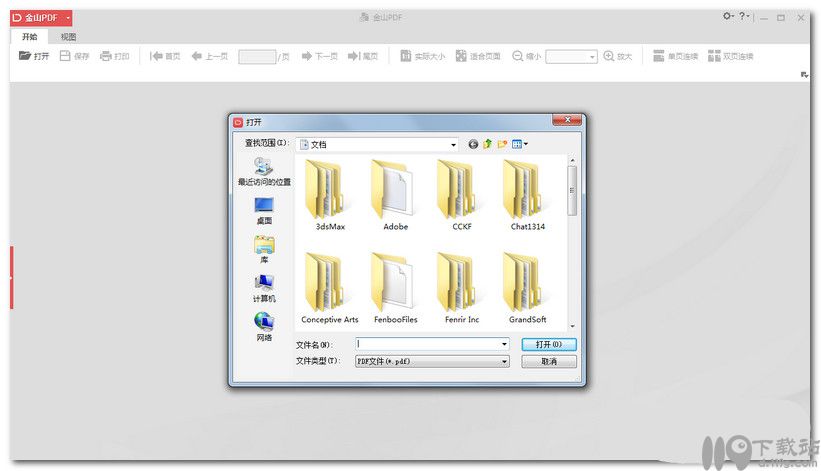Select the CCKF folder
The image size is (821, 471).
(462, 196)
